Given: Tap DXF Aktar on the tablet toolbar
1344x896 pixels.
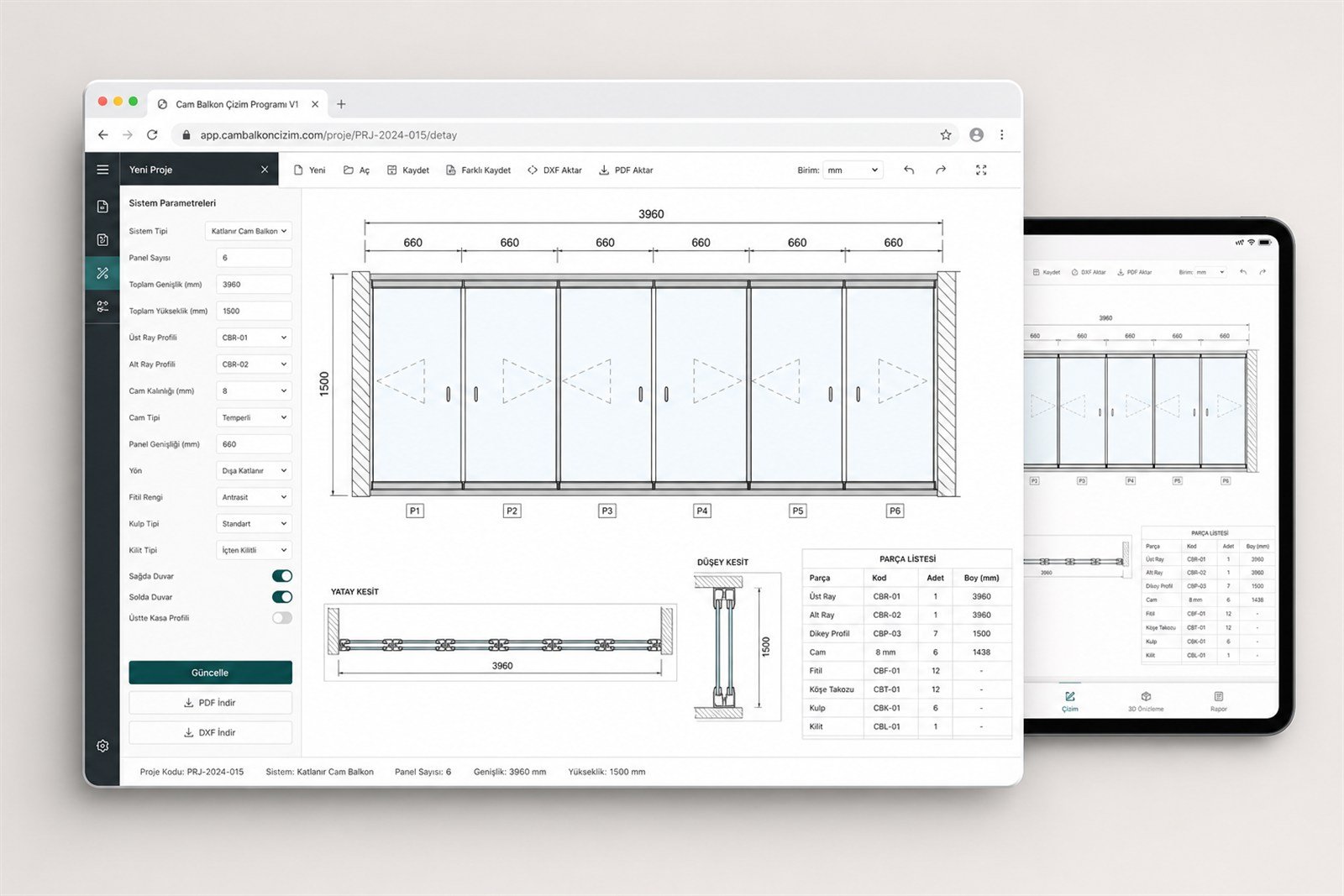Looking at the screenshot, I should coord(1088,272).
